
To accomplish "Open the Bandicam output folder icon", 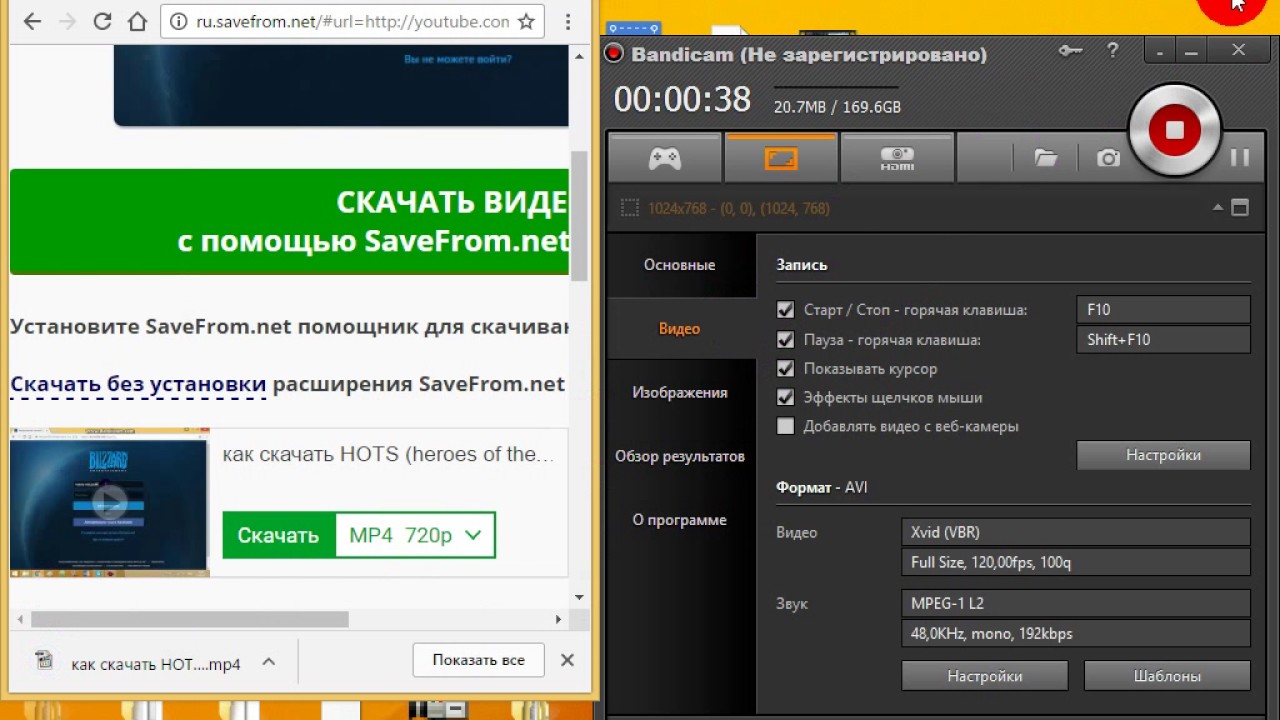I will 1046,158.
